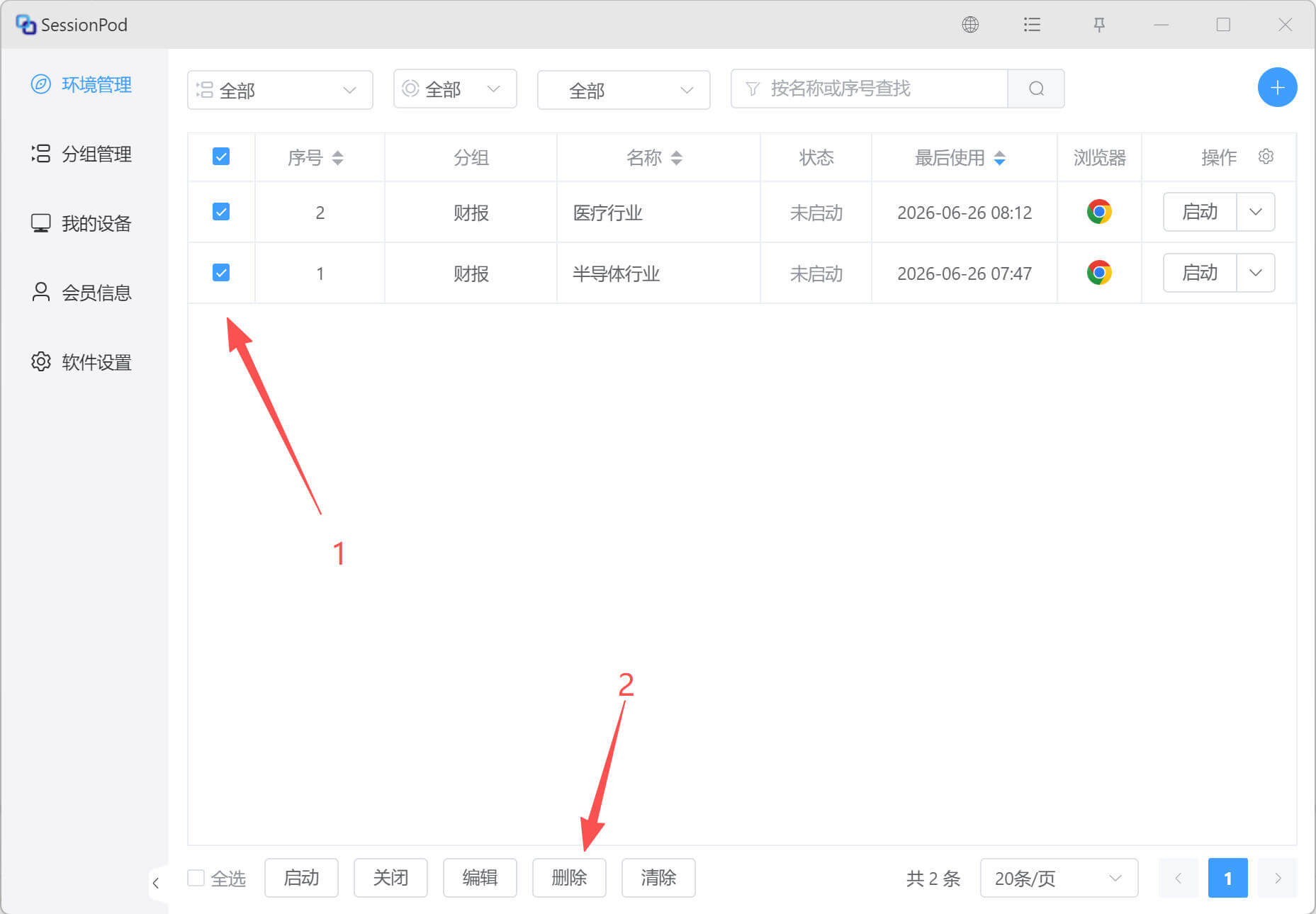Open the group filter 全部 dropdown
The width and height of the screenshot is (1316, 914).
[280, 90]
